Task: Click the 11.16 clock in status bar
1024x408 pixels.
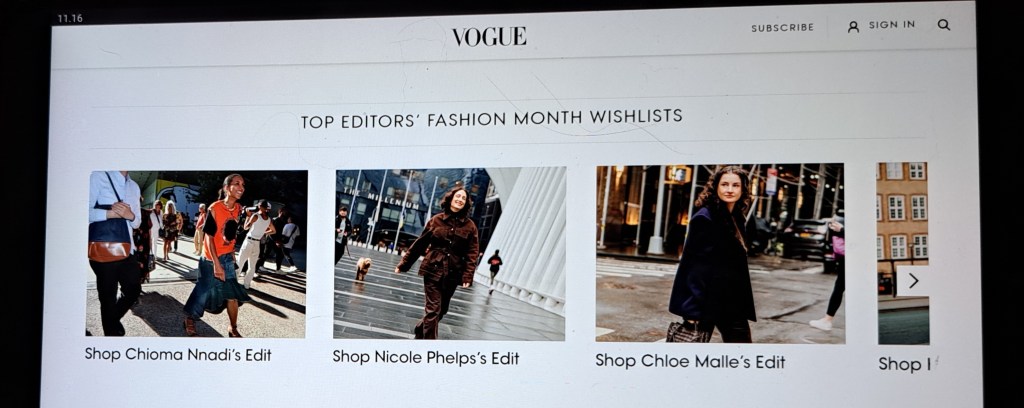Action: (70, 18)
